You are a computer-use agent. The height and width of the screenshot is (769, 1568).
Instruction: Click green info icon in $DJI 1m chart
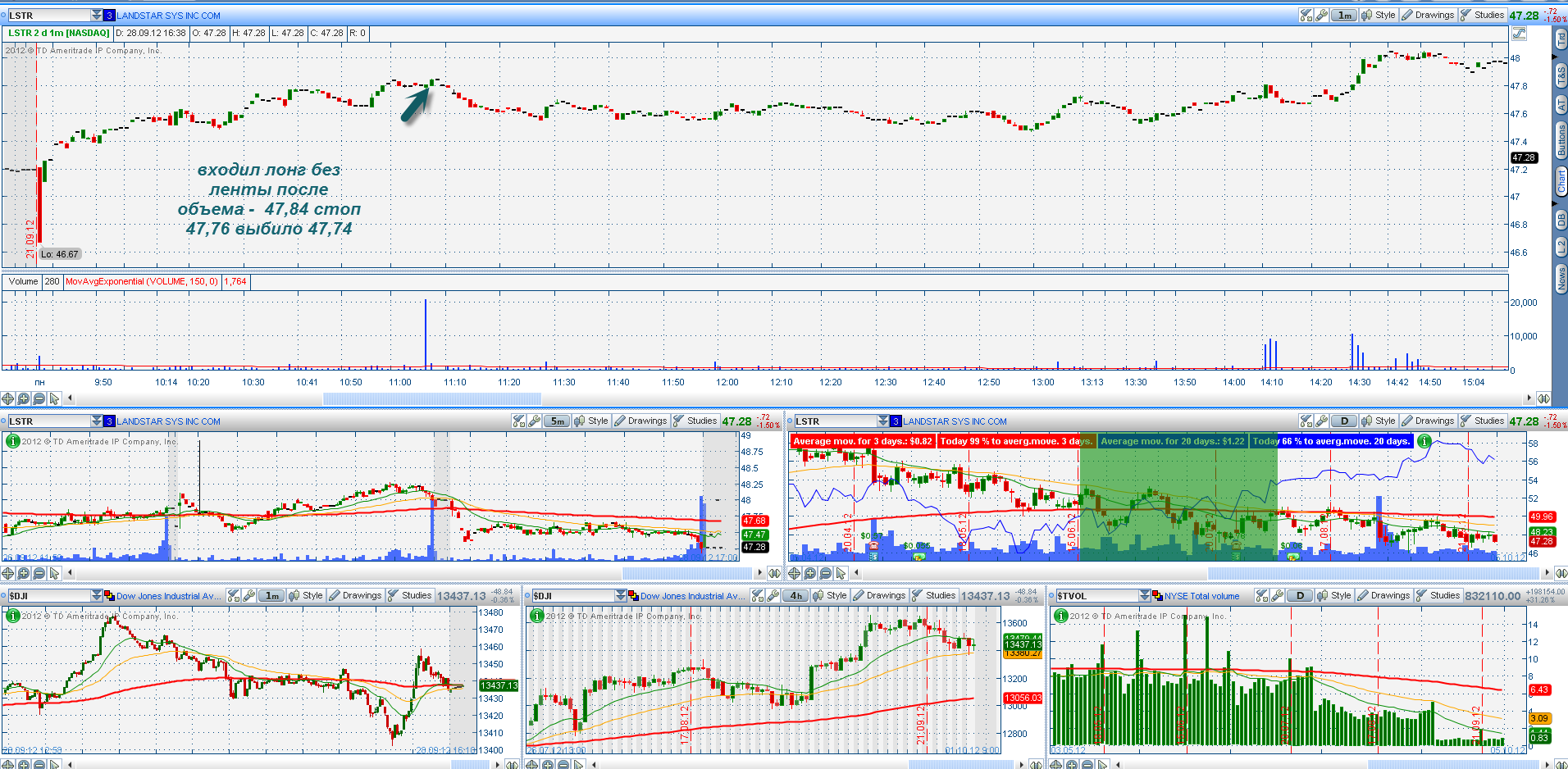(x=12, y=615)
